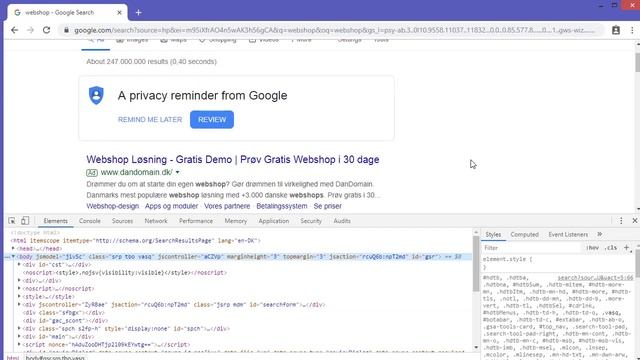Viewport: 640px width, 360px height.
Task: Choose REMIND ME LATER on privacy reminder
Action: 150,120
